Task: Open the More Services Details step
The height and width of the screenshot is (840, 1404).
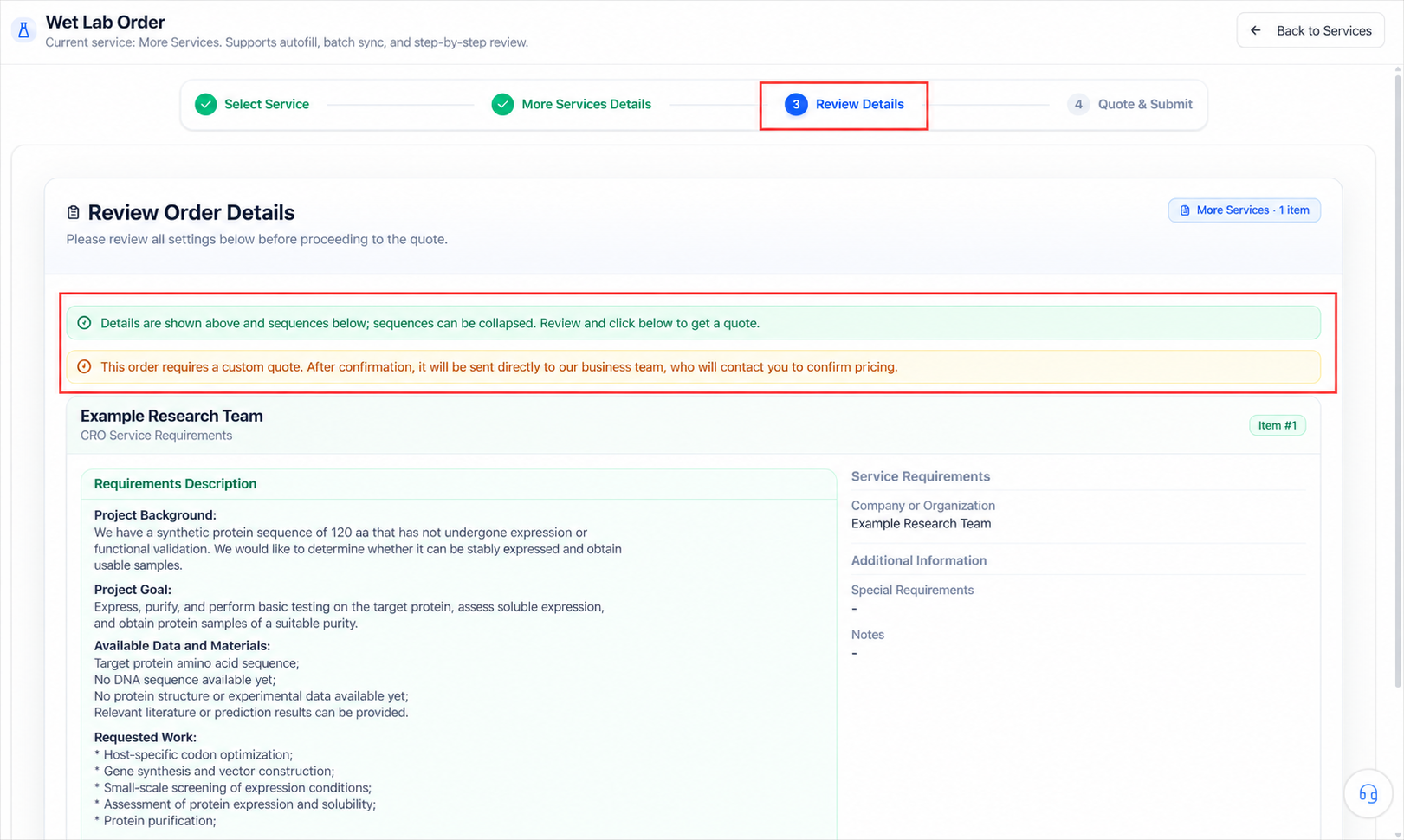Action: (572, 104)
